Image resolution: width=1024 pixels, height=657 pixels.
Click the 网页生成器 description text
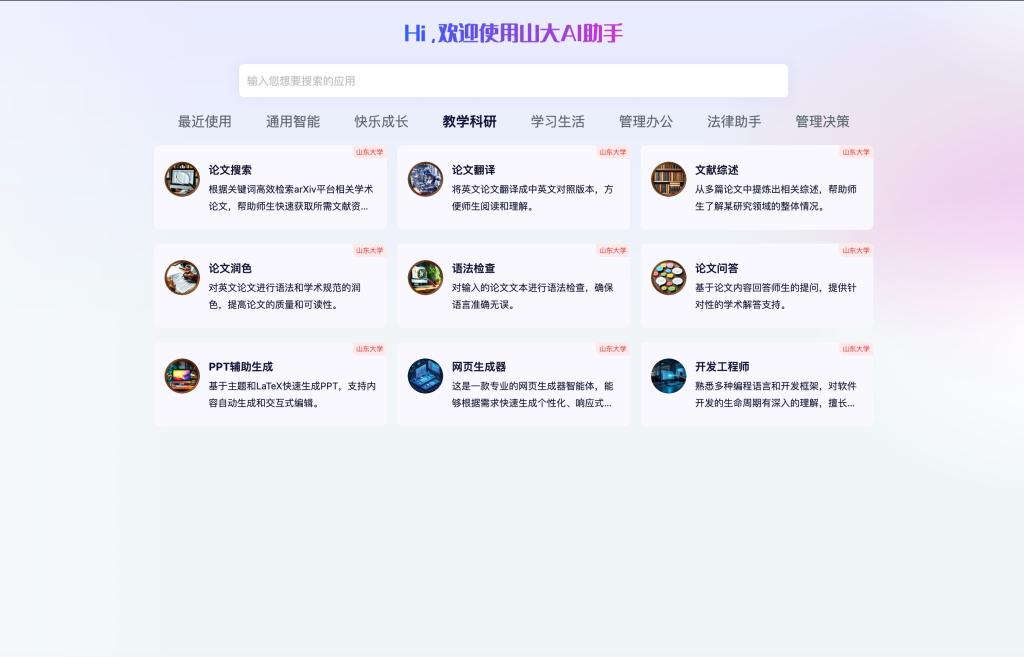coord(533,394)
